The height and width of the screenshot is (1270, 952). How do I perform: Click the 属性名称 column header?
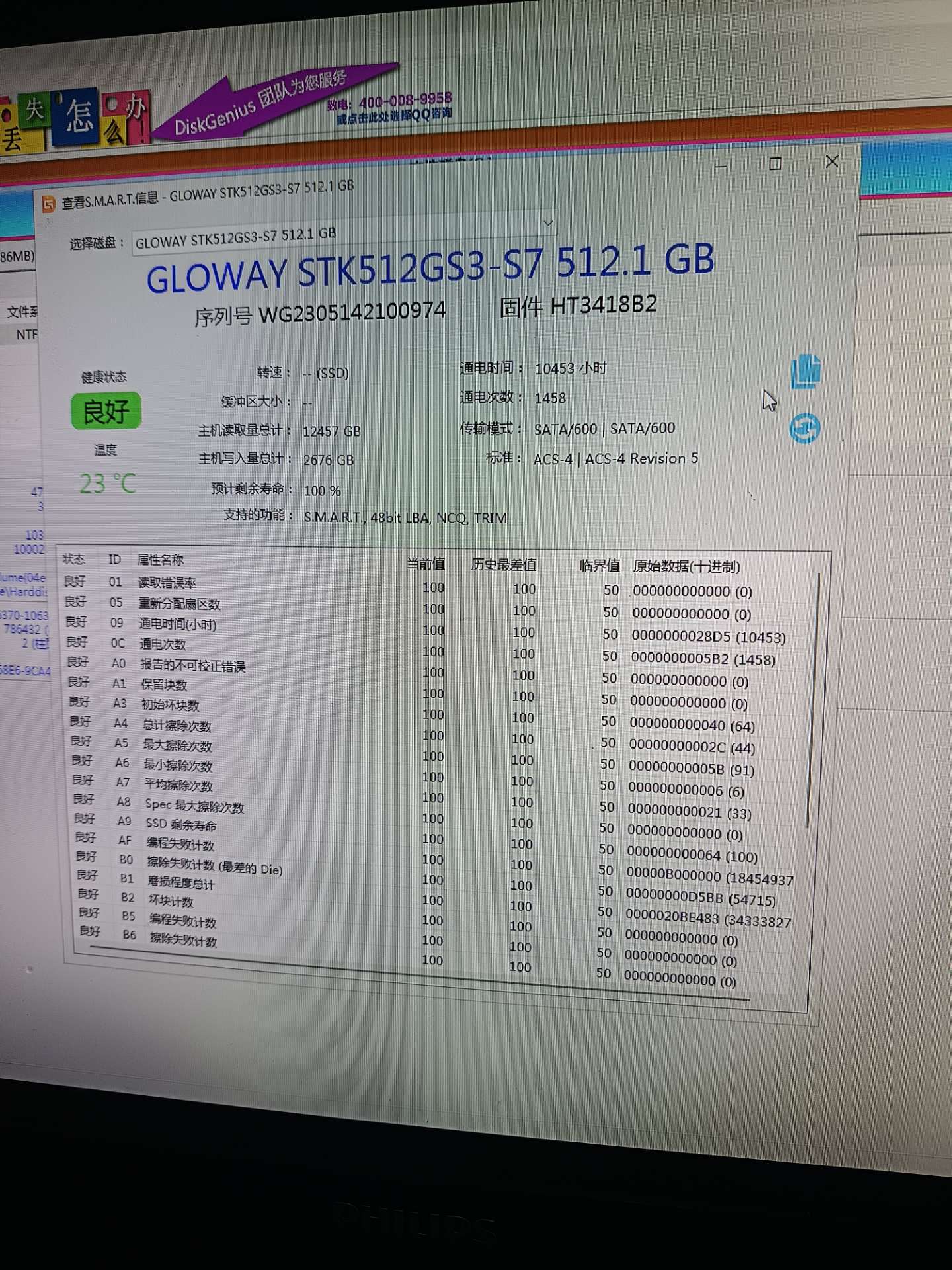coord(160,560)
